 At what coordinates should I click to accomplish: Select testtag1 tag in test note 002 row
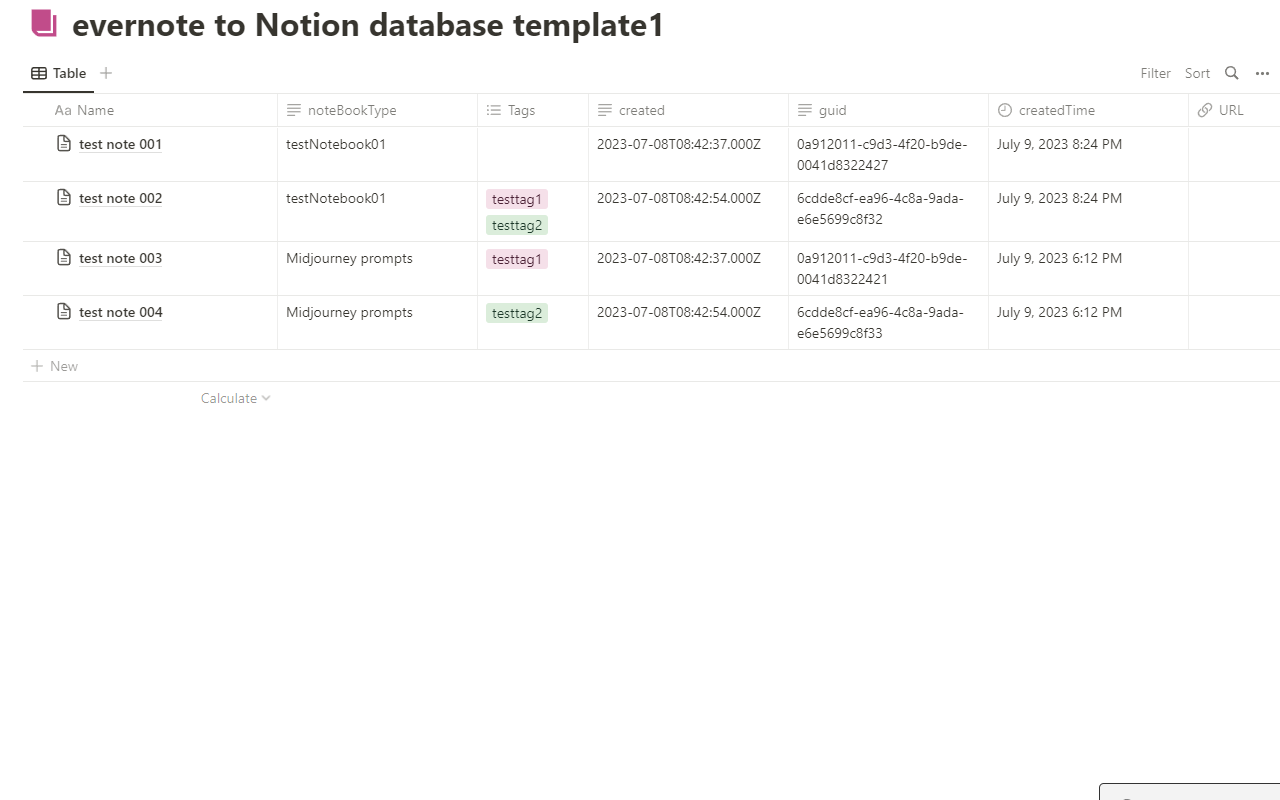point(517,199)
